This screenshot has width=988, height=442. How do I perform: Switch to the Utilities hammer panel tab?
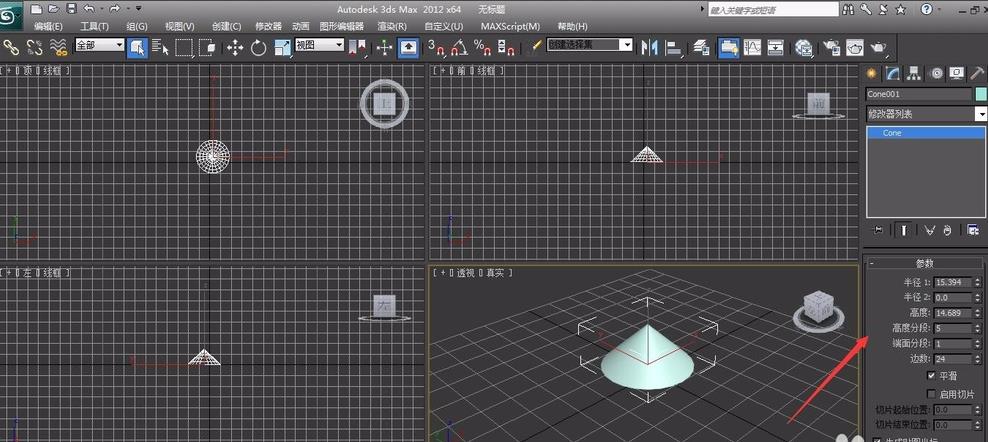pos(977,73)
